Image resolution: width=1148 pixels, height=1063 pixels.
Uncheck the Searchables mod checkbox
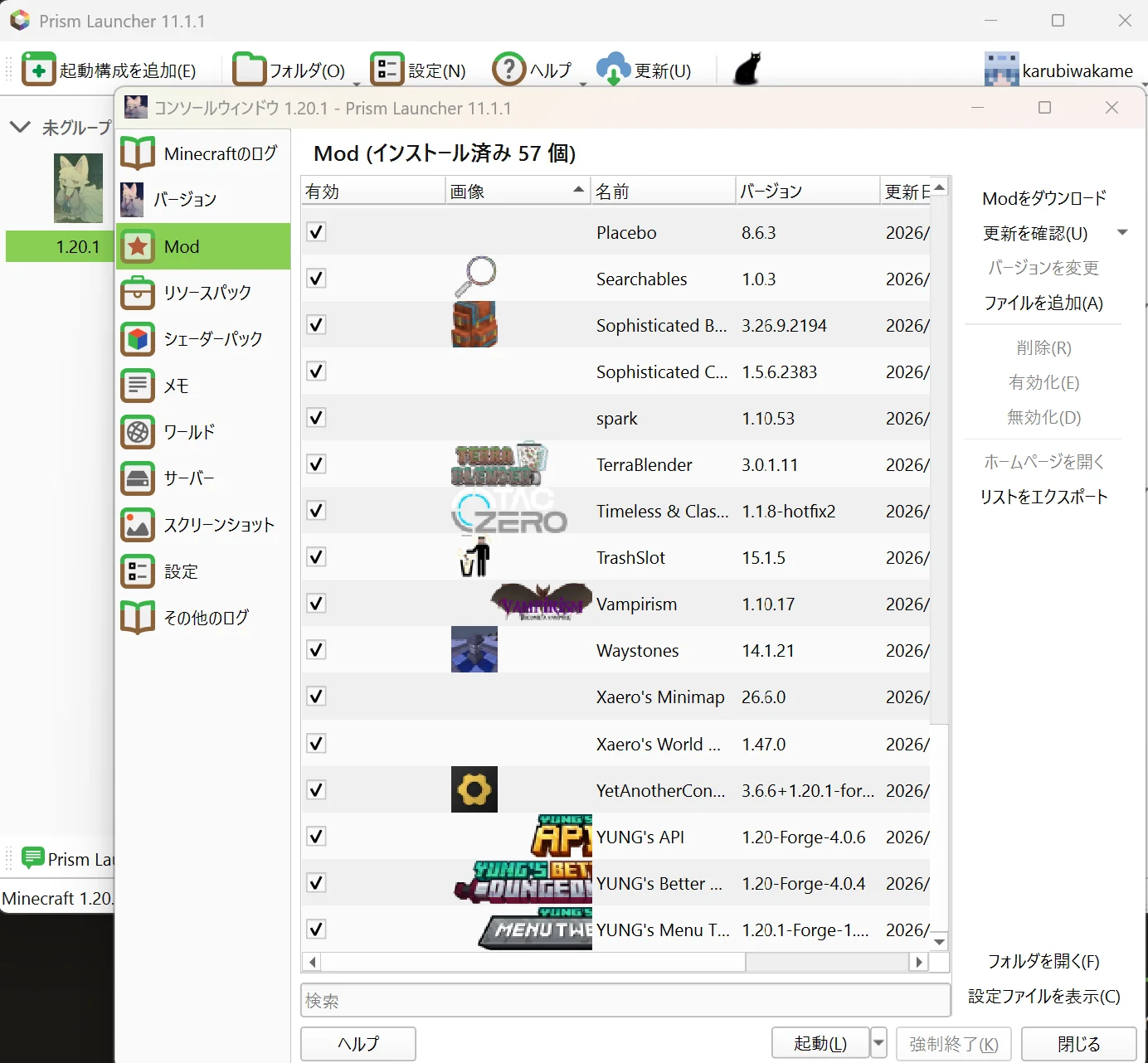pos(316,279)
